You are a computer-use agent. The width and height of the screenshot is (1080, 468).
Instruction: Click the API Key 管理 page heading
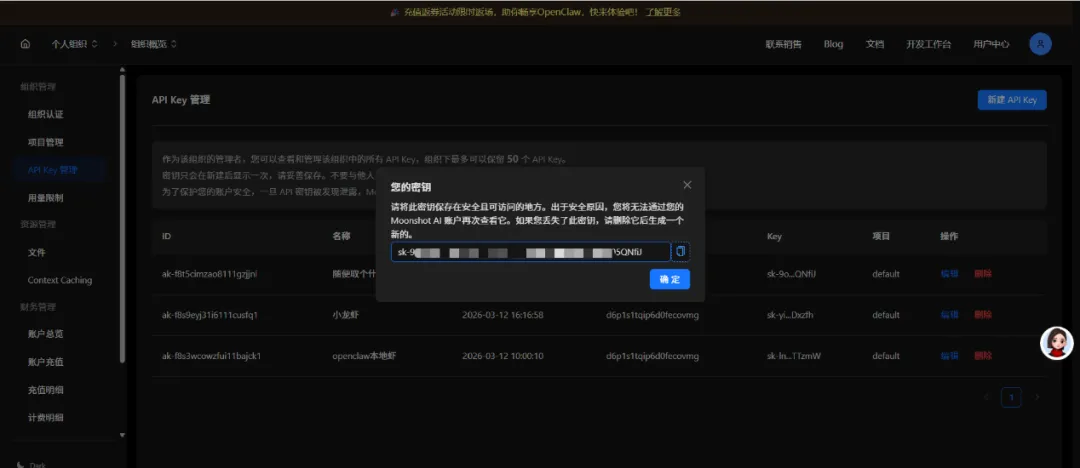tap(181, 100)
